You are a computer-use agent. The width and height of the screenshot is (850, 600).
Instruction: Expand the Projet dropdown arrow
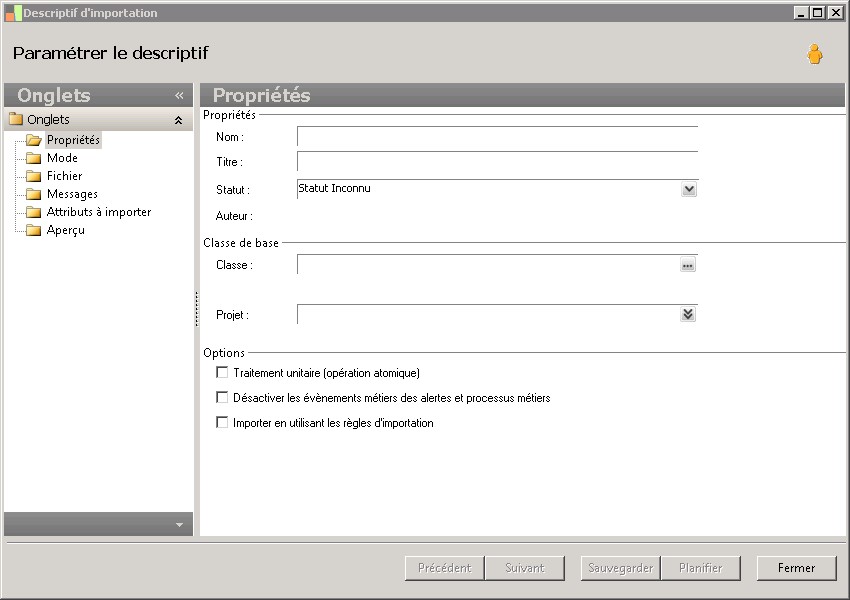click(x=687, y=314)
